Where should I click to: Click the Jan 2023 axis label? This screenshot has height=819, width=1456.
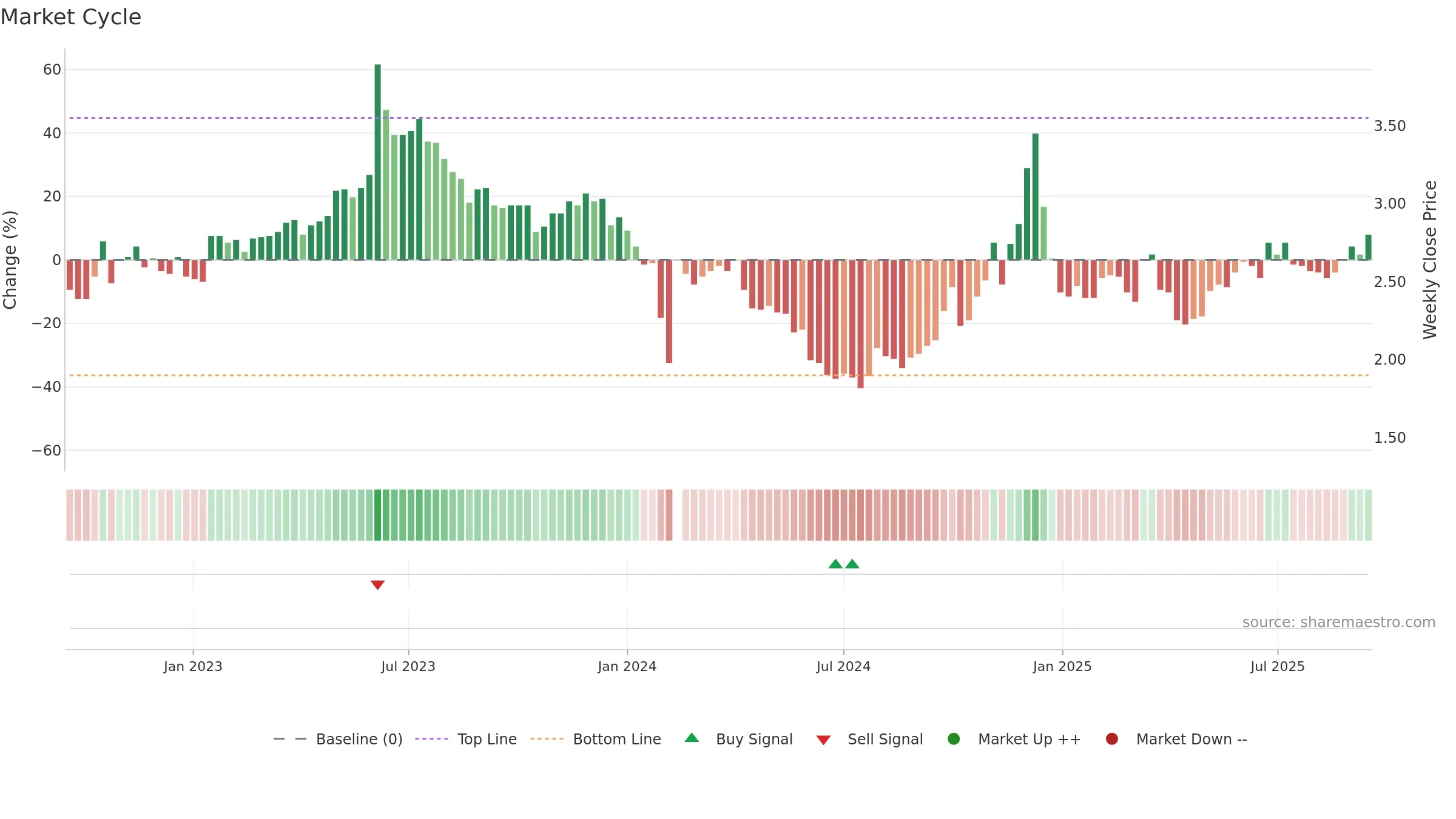click(x=193, y=667)
